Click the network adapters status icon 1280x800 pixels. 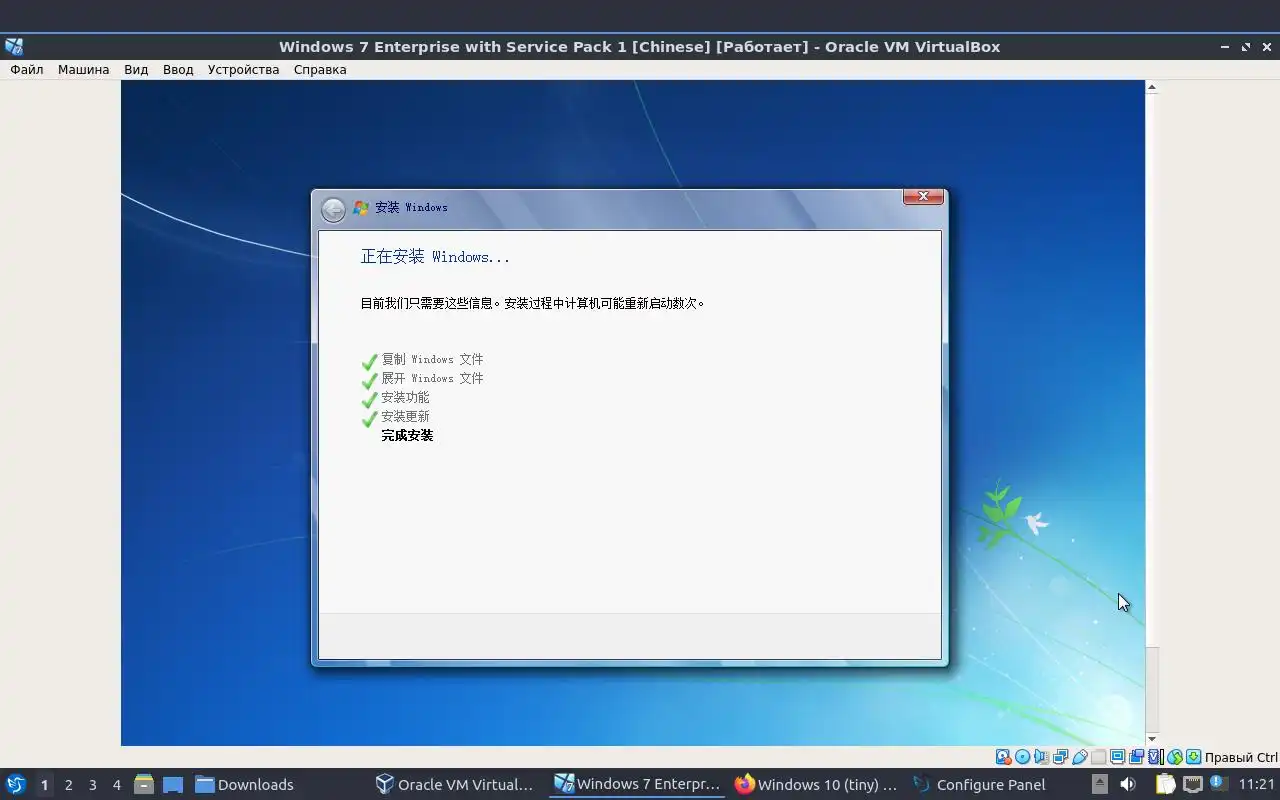pos(1060,757)
